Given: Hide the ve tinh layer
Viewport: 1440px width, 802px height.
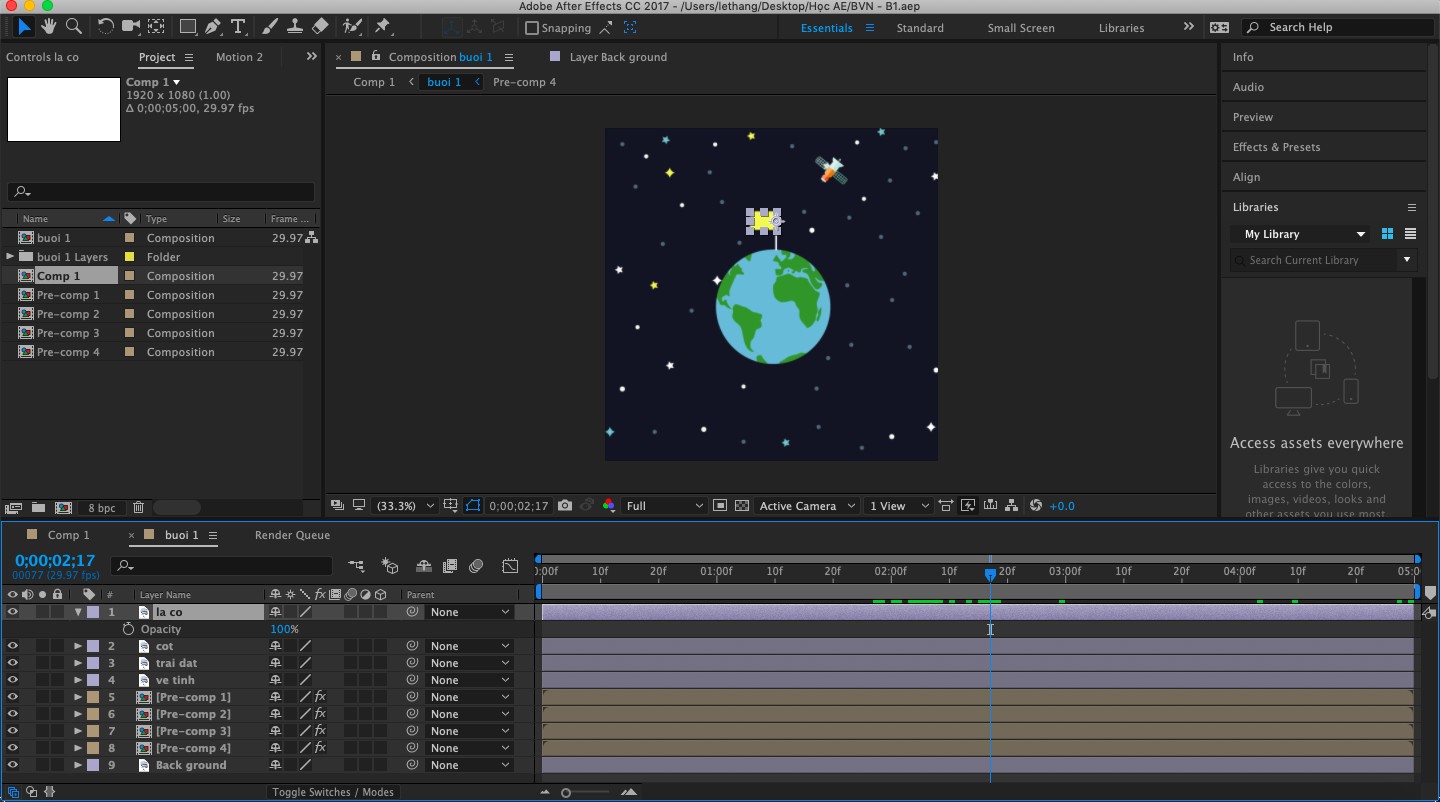Looking at the screenshot, I should pos(13,680).
